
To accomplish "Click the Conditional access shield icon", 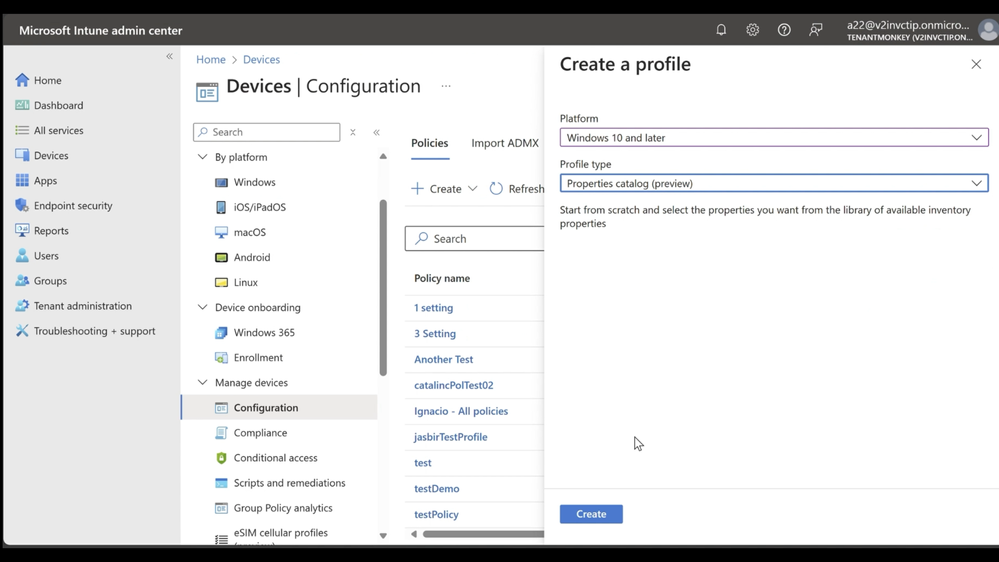I will point(221,458).
